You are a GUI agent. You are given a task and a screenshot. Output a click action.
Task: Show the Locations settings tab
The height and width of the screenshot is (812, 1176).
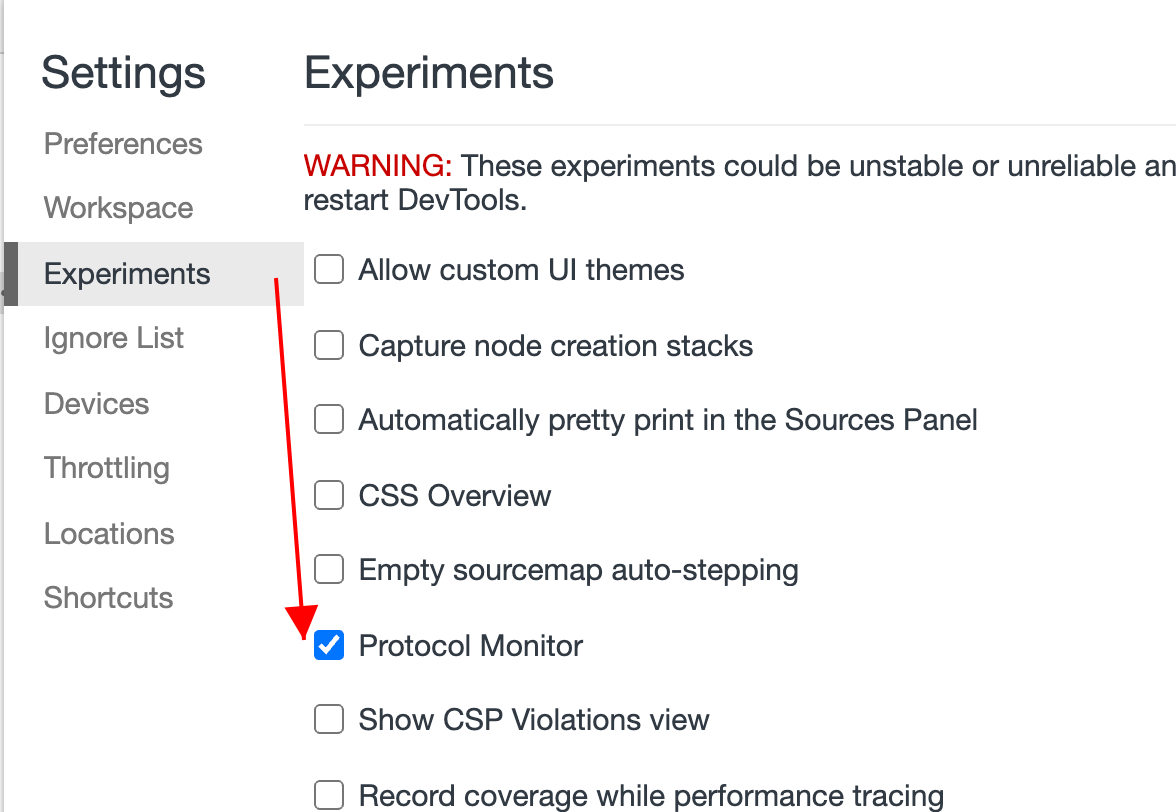click(x=109, y=534)
